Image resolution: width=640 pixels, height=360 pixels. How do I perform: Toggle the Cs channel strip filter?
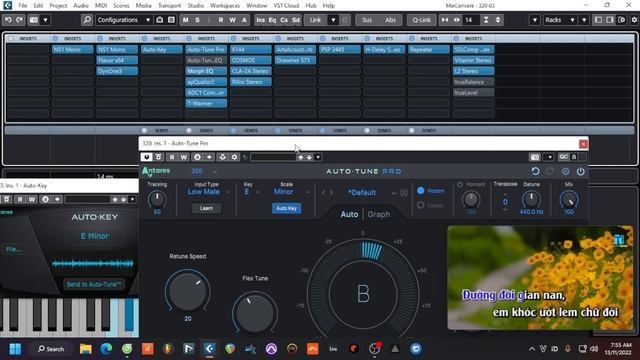point(284,20)
